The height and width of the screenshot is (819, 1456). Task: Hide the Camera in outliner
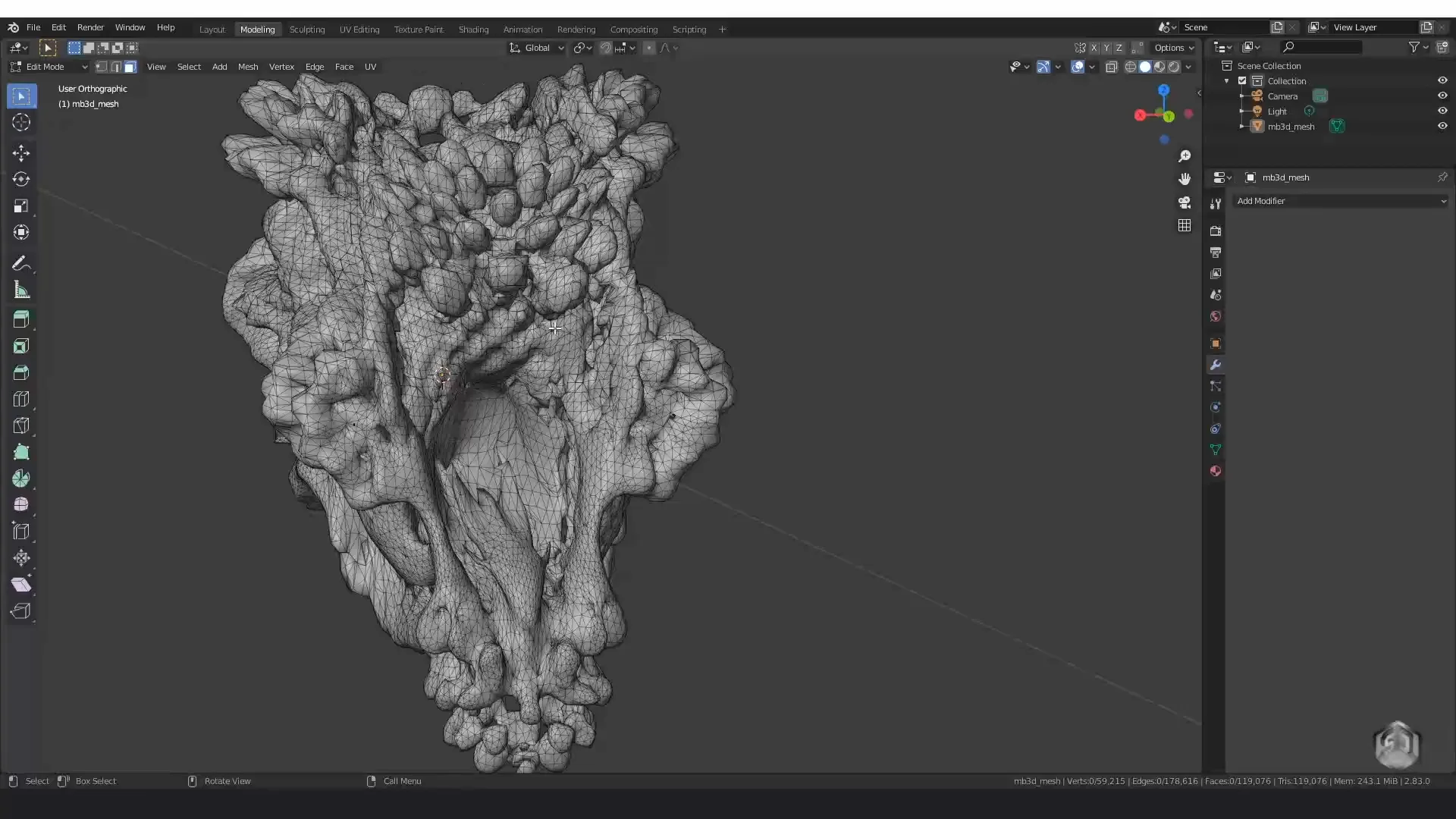tap(1442, 96)
